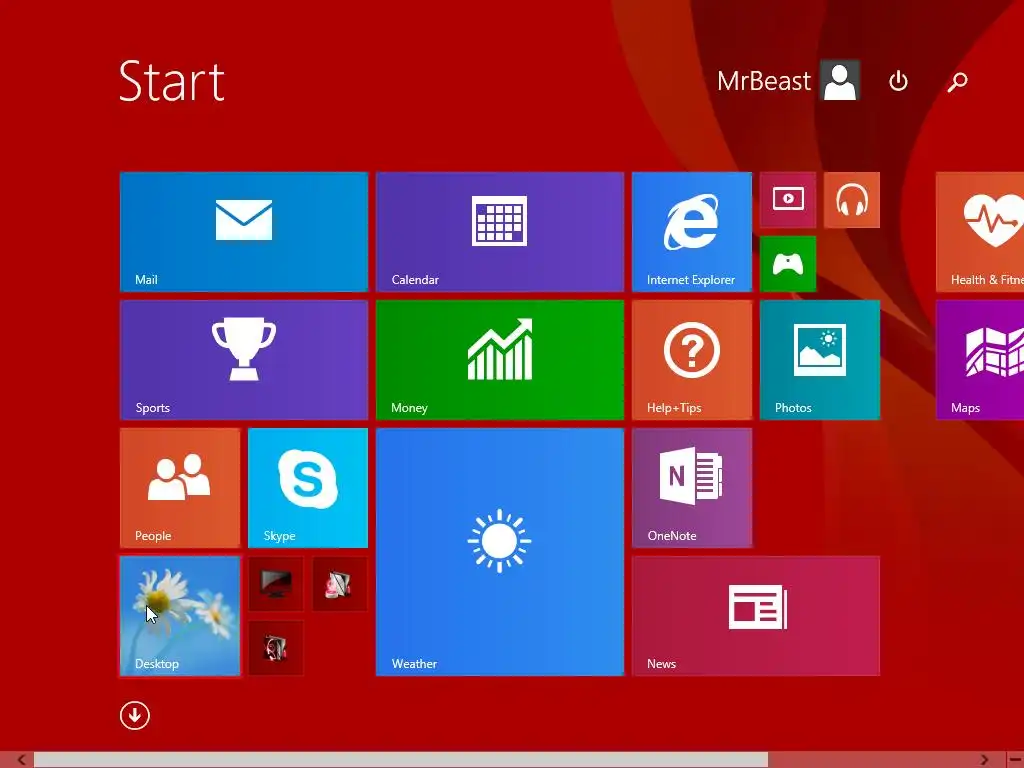1024x768 pixels.
Task: Click the horizontal scrollbar left arrow
Action: coord(22,760)
